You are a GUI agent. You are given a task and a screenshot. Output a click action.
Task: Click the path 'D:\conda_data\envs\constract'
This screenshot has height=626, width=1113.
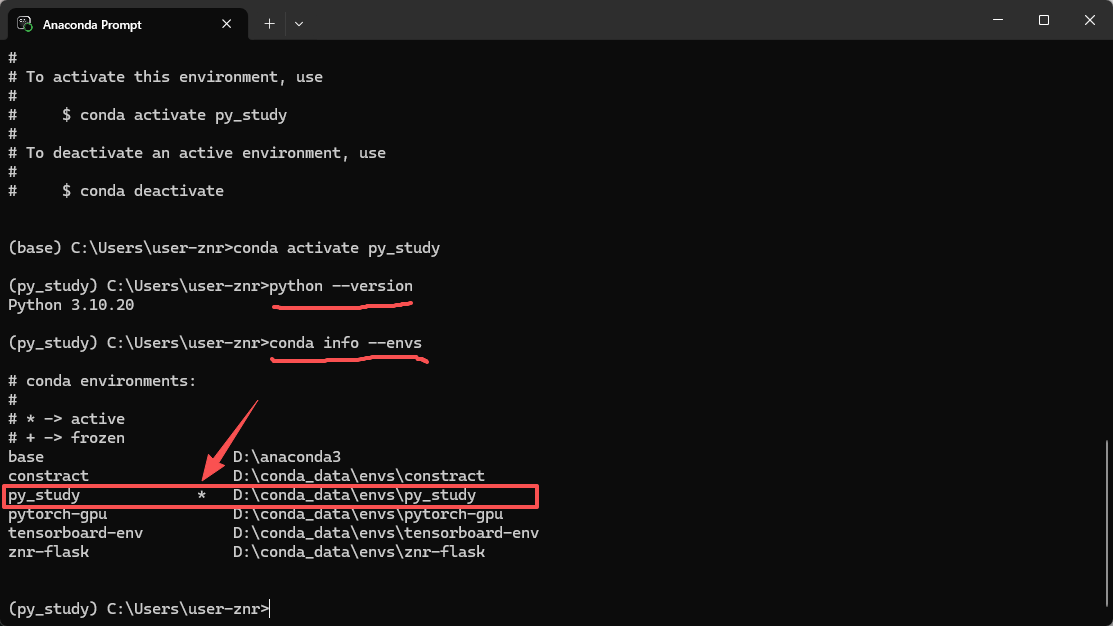(x=358, y=476)
